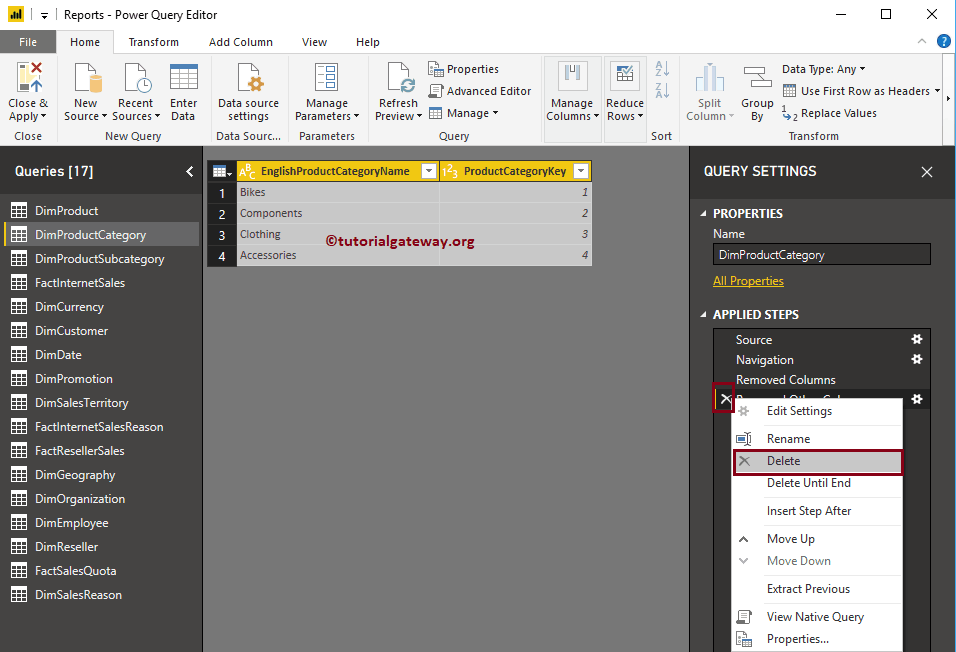Click the DimCustomer query in the list
The image size is (956, 652).
pyautogui.click(x=74, y=330)
